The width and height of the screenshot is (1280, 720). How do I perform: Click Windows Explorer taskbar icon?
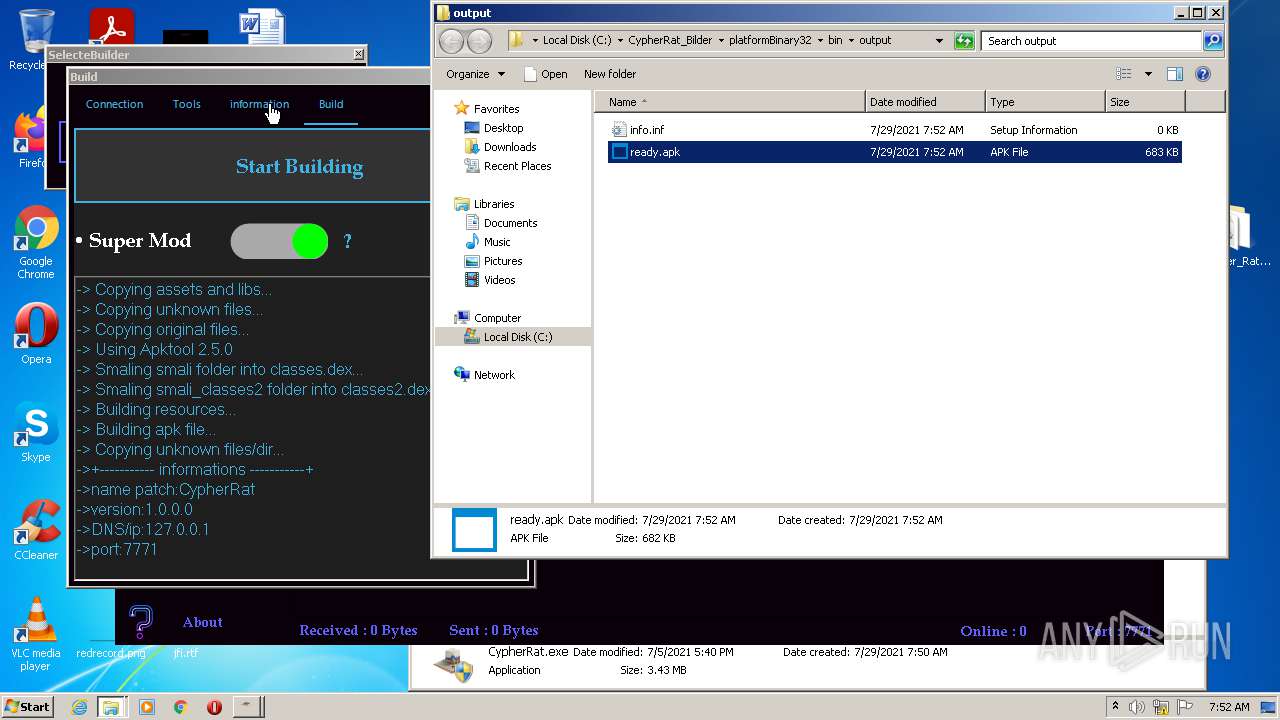pyautogui.click(x=111, y=707)
